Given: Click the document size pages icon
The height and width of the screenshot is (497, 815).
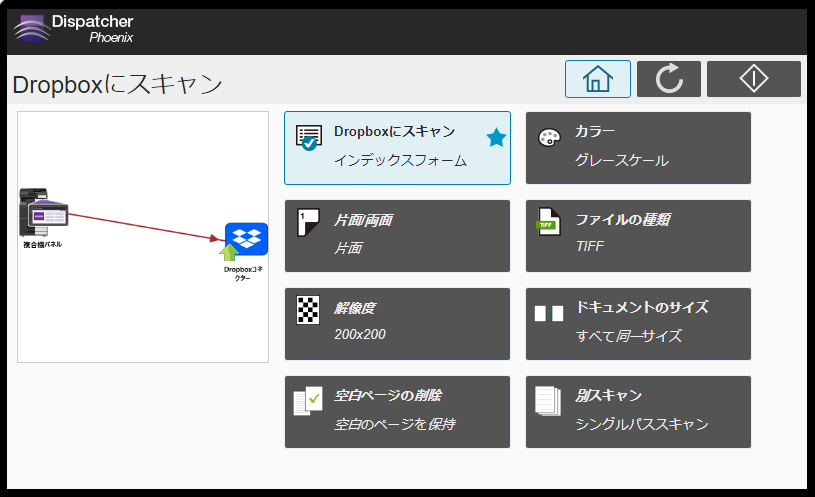Looking at the screenshot, I should (x=549, y=313).
